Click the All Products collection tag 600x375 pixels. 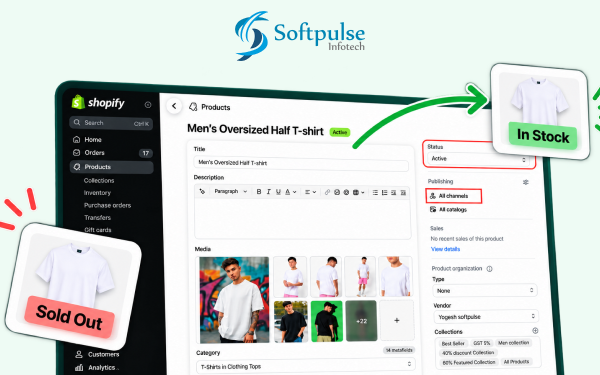tap(516, 362)
